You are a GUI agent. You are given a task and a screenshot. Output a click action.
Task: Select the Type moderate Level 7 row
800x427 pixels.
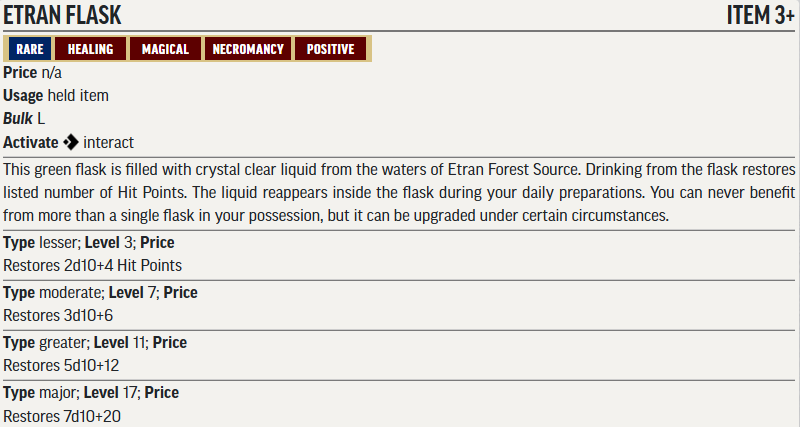[x=100, y=293]
